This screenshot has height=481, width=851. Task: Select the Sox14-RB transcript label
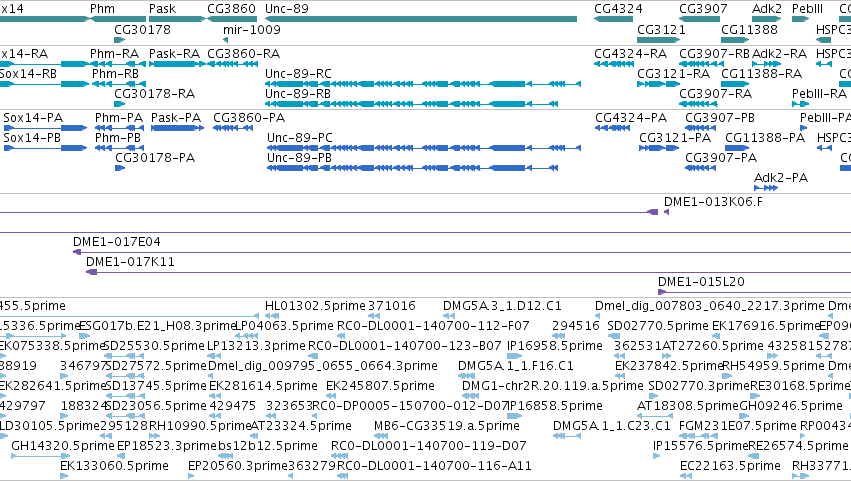[28, 73]
